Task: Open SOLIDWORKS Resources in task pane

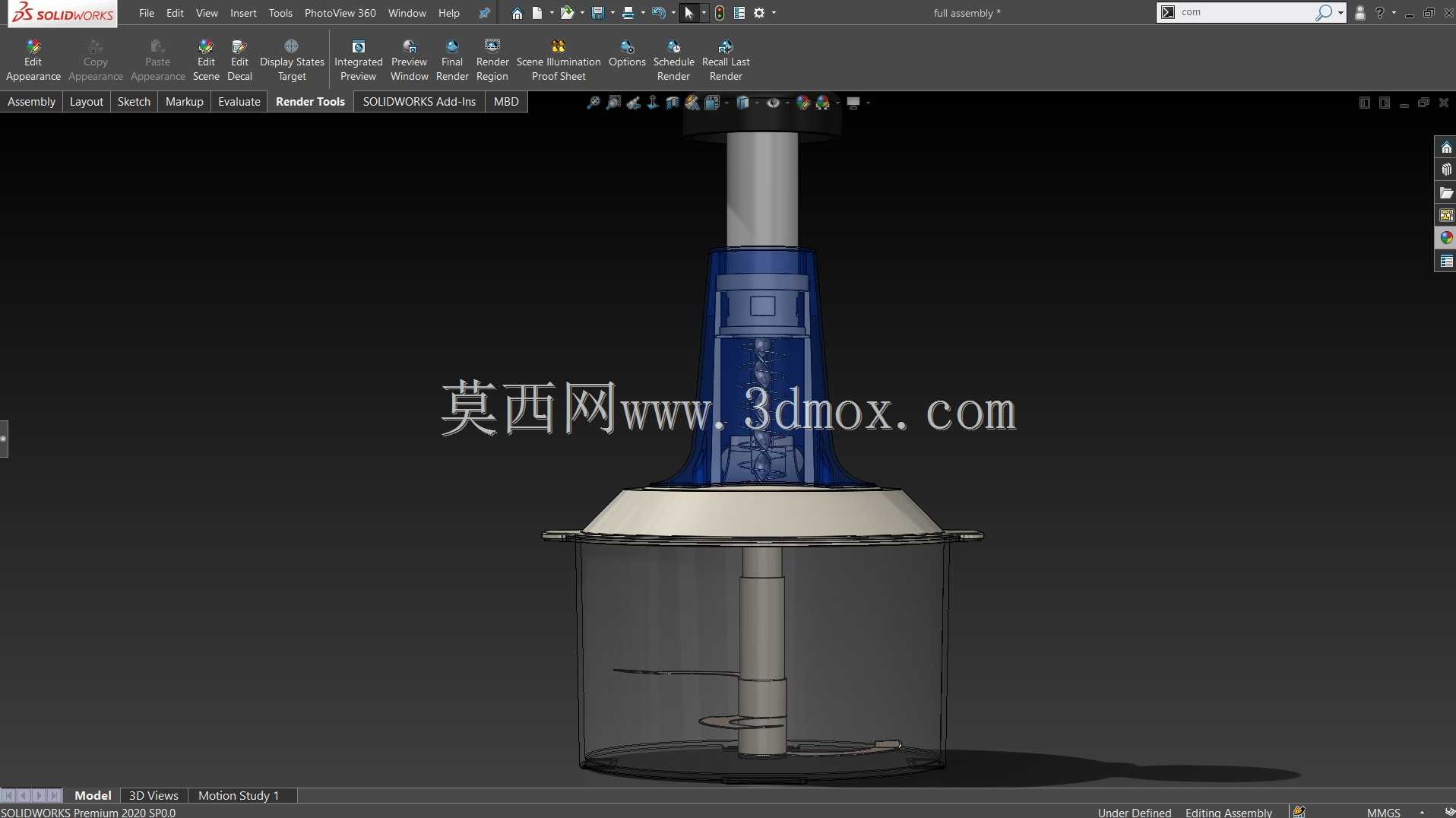Action: click(1446, 147)
